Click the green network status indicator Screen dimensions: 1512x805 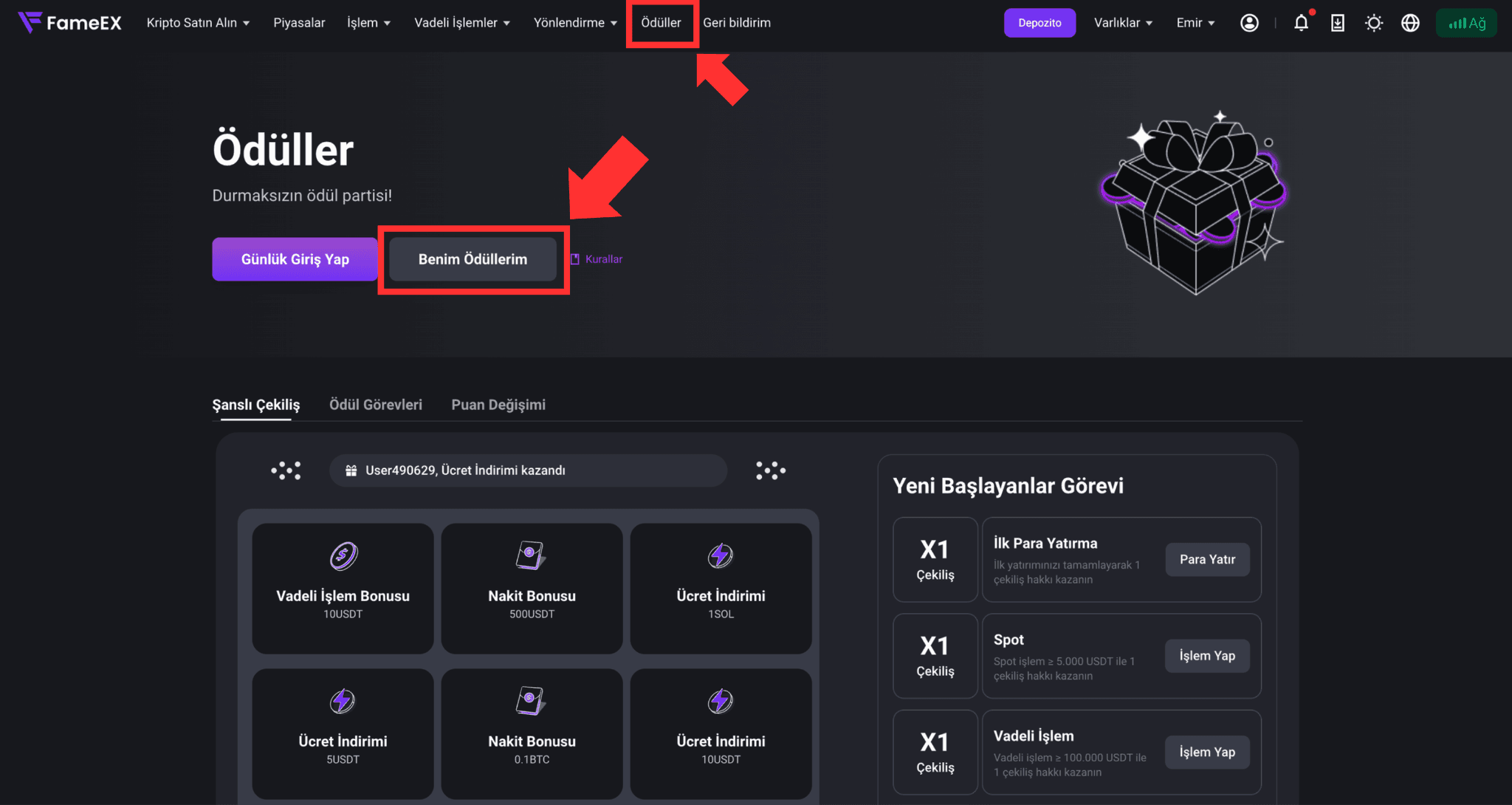(x=1466, y=23)
